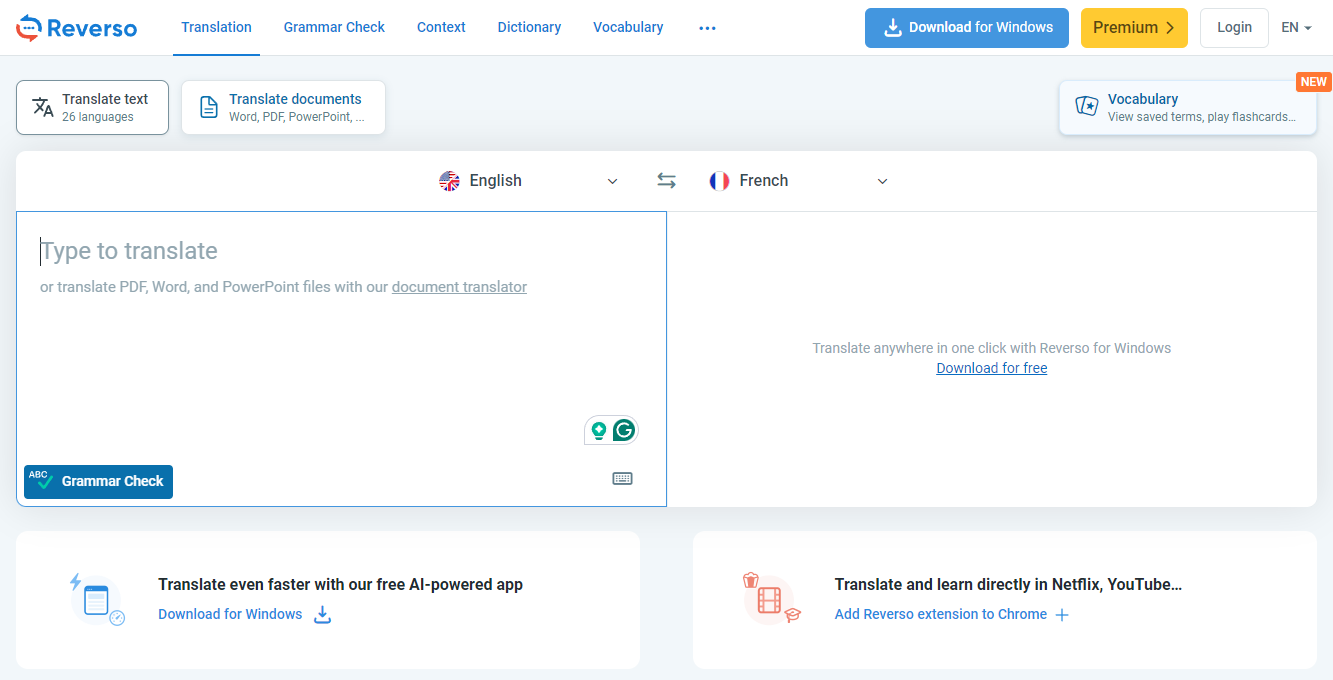Image resolution: width=1333 pixels, height=680 pixels.
Task: Click "Translate even faster with our free AI-powered app"
Action: click(340, 584)
